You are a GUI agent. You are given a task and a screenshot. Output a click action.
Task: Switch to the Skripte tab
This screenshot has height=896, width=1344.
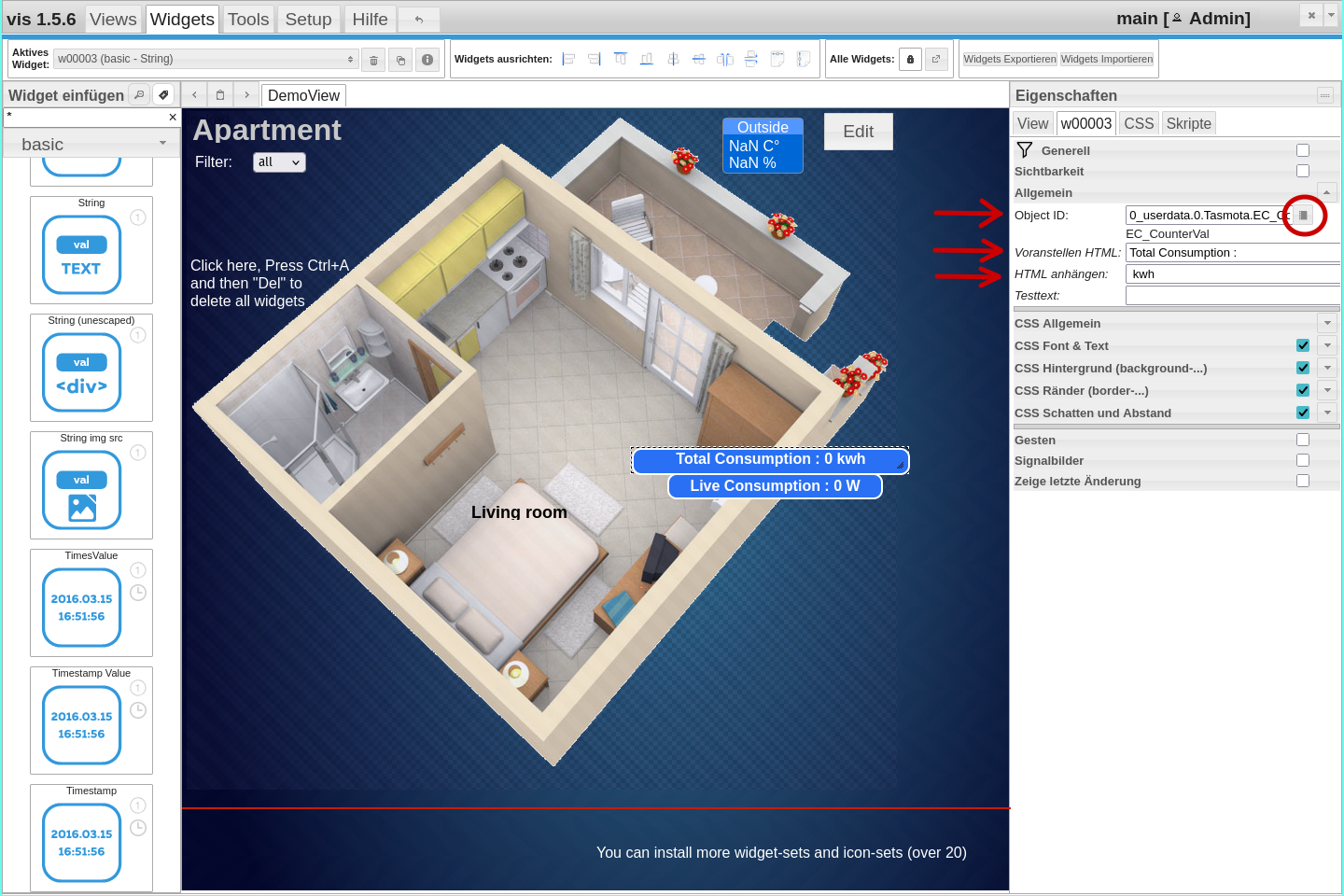[x=1188, y=122]
